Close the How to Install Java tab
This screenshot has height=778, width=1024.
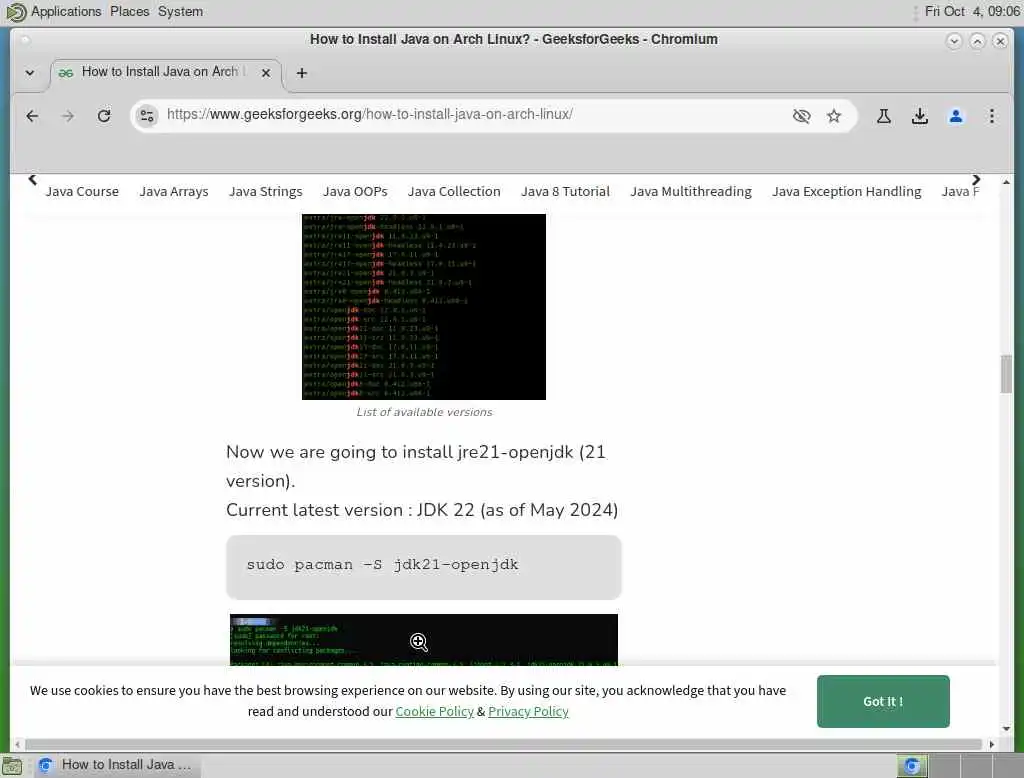coord(266,73)
